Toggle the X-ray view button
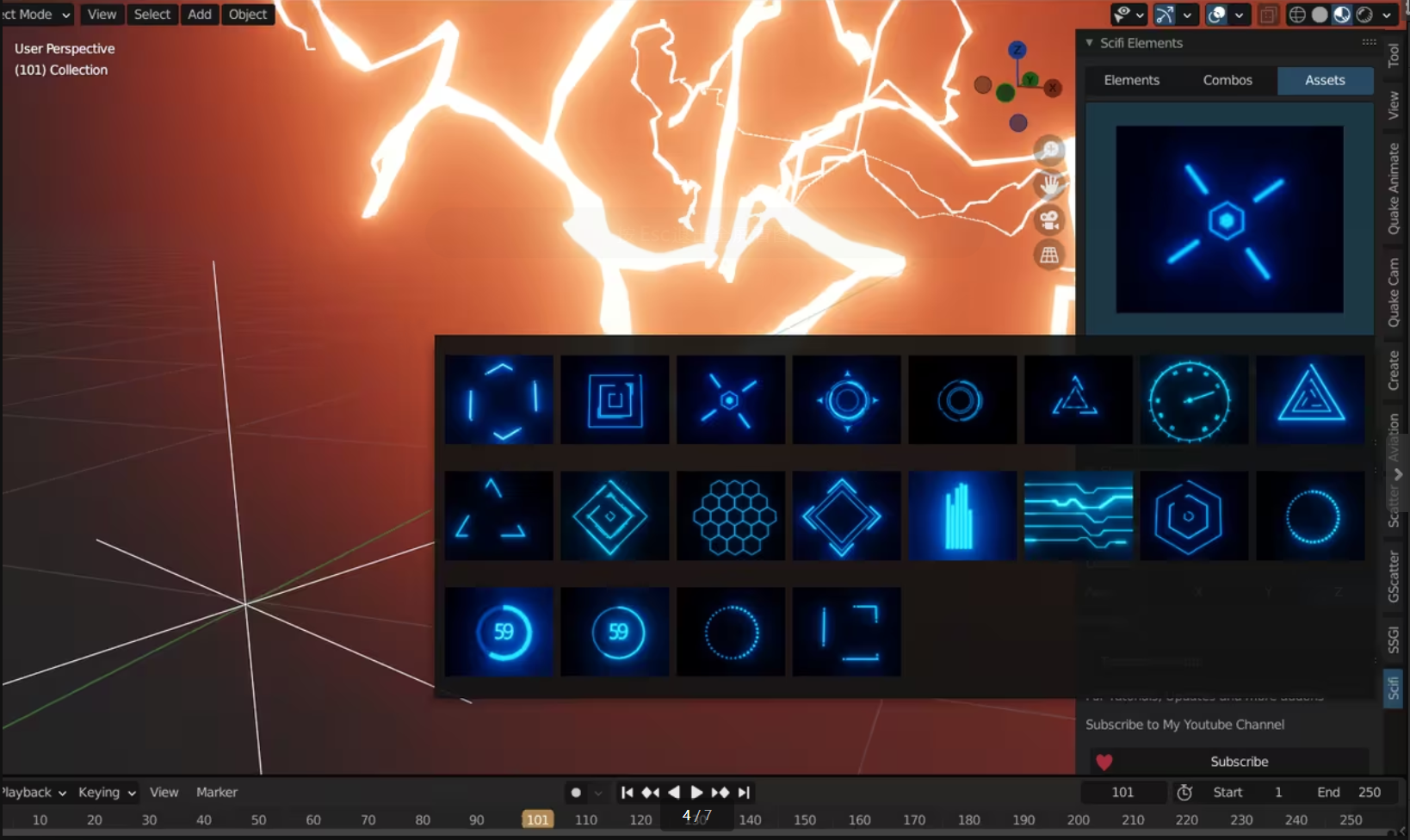 point(1268,15)
